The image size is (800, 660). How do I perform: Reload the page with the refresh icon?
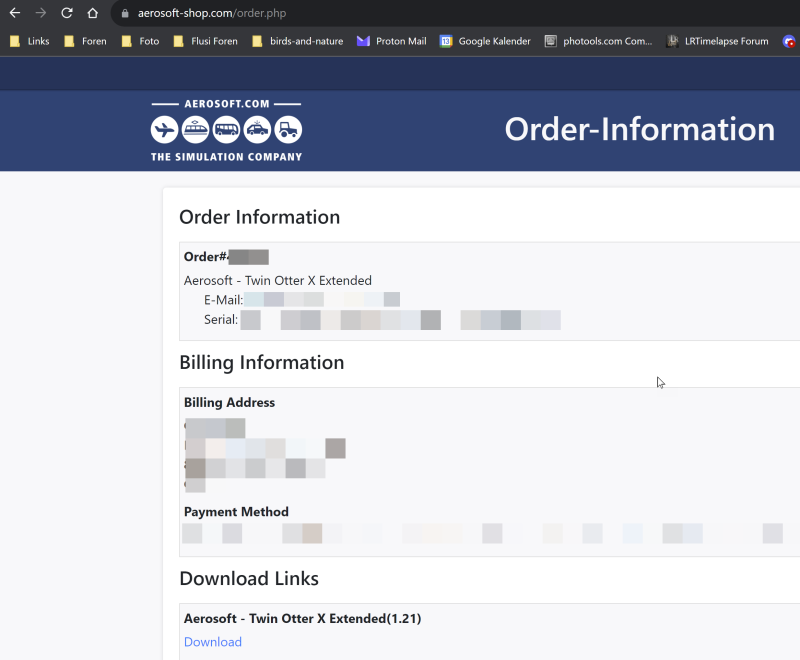pyautogui.click(x=67, y=13)
